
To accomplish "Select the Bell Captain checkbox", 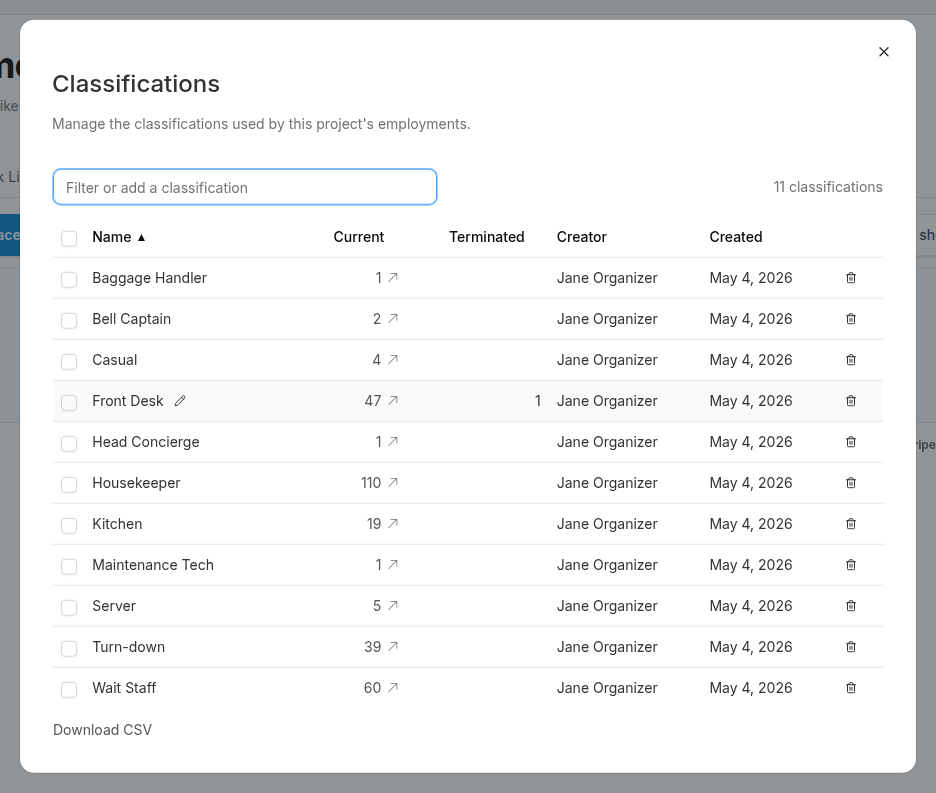I will point(69,321).
